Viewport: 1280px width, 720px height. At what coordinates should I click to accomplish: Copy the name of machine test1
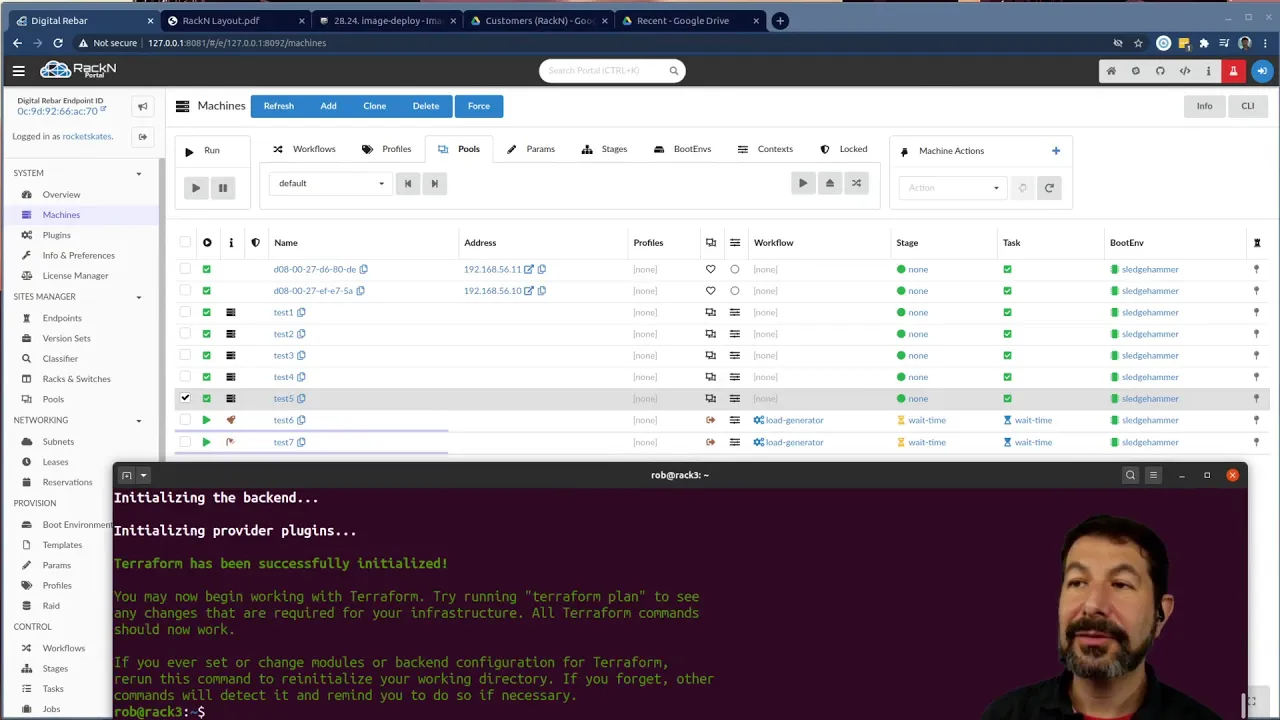click(301, 313)
